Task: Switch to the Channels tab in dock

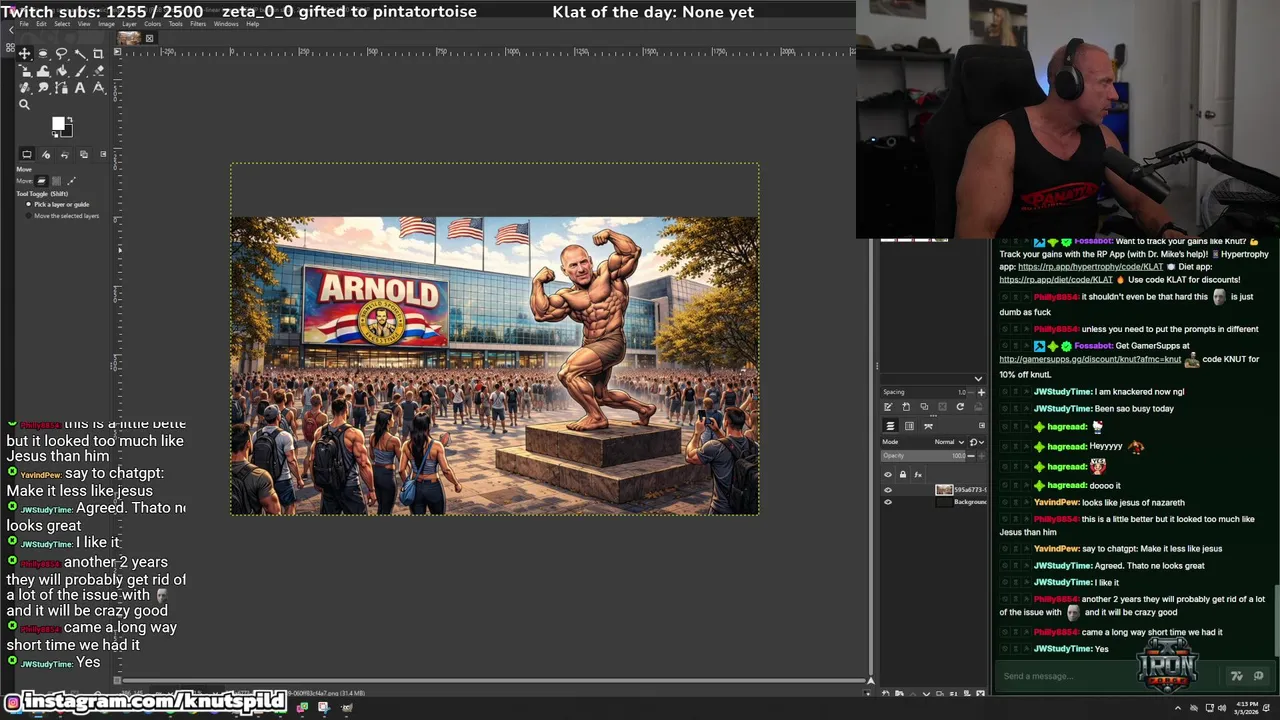Action: tap(909, 426)
